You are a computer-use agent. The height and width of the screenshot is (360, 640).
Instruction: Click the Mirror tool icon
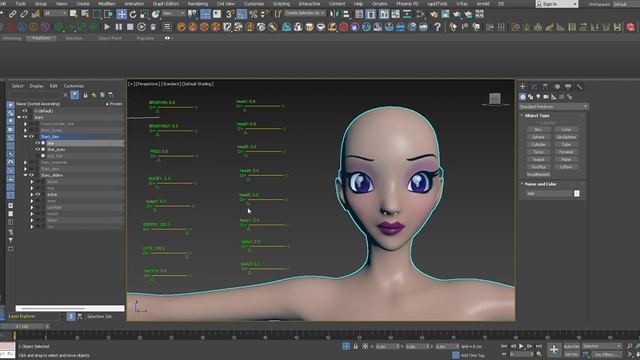tap(335, 14)
